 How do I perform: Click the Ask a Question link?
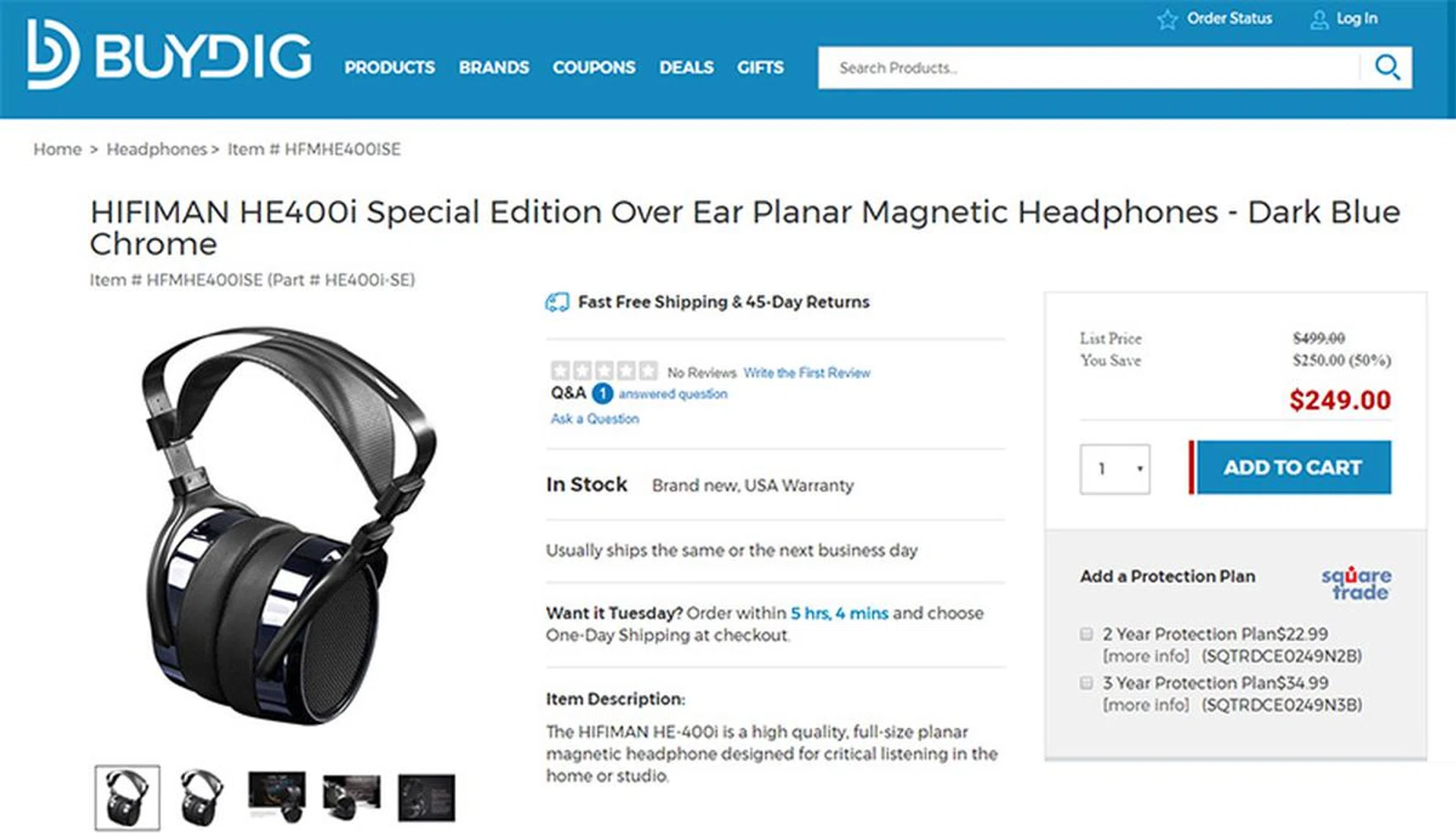pyautogui.click(x=595, y=418)
